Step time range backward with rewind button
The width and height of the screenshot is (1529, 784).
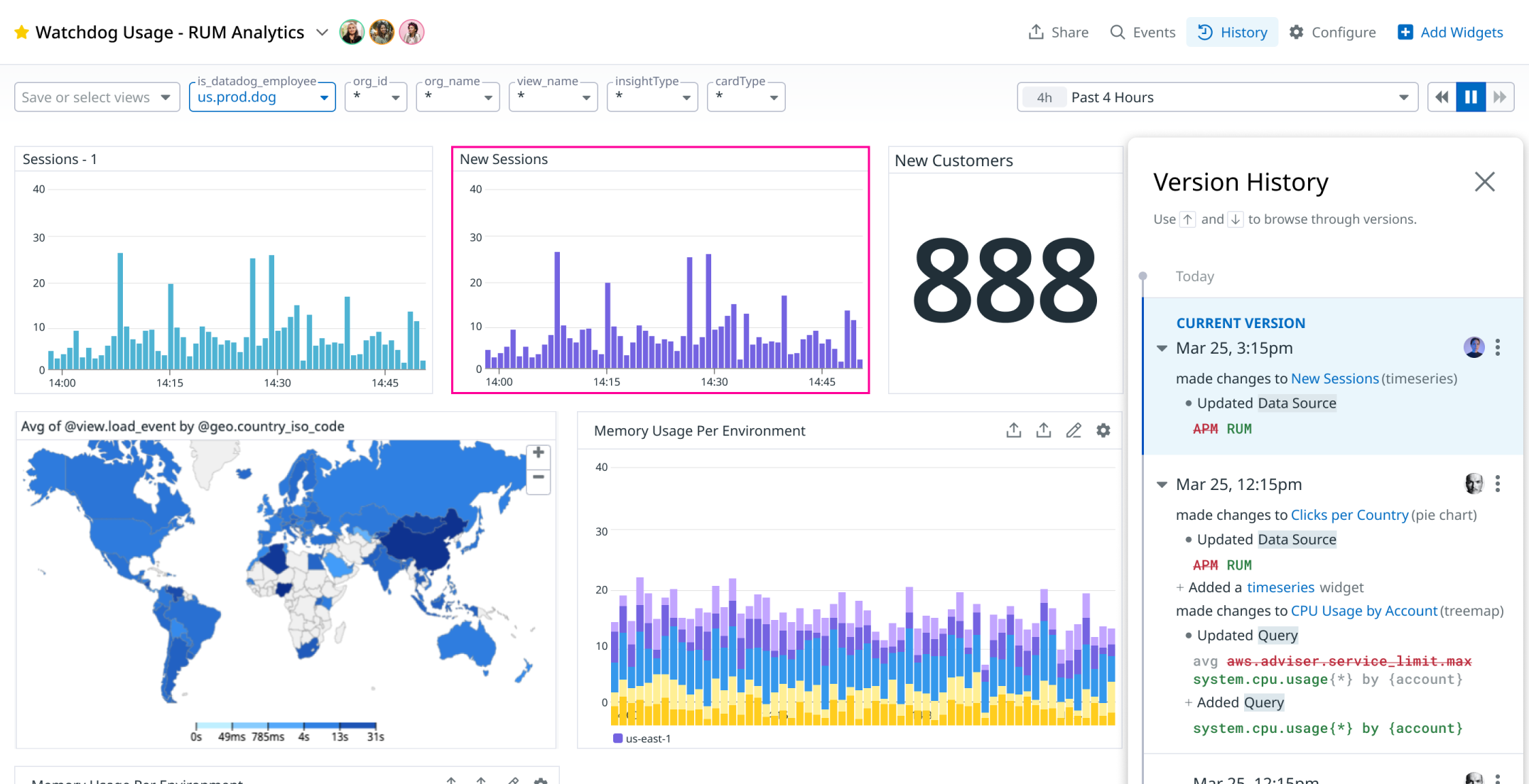point(1442,97)
